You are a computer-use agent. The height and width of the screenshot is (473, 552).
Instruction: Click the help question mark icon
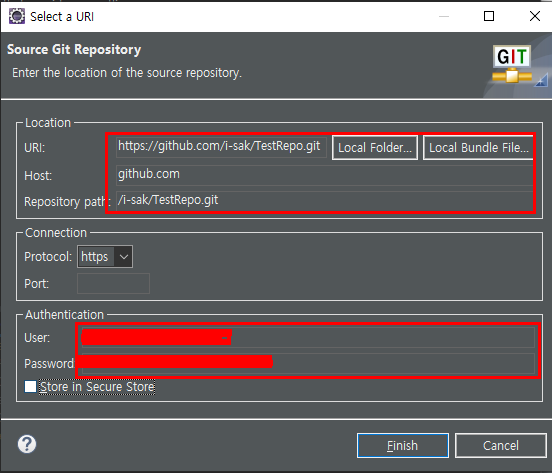27,444
